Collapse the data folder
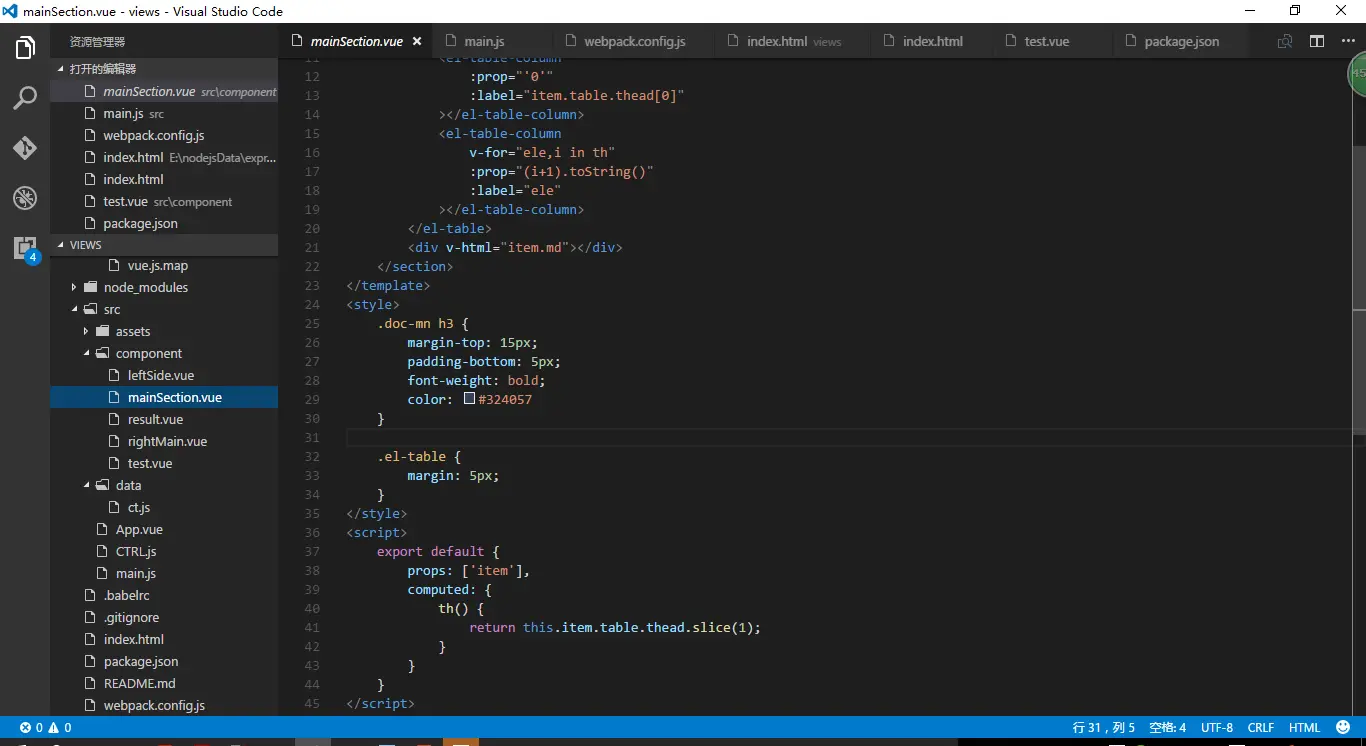 164,485
